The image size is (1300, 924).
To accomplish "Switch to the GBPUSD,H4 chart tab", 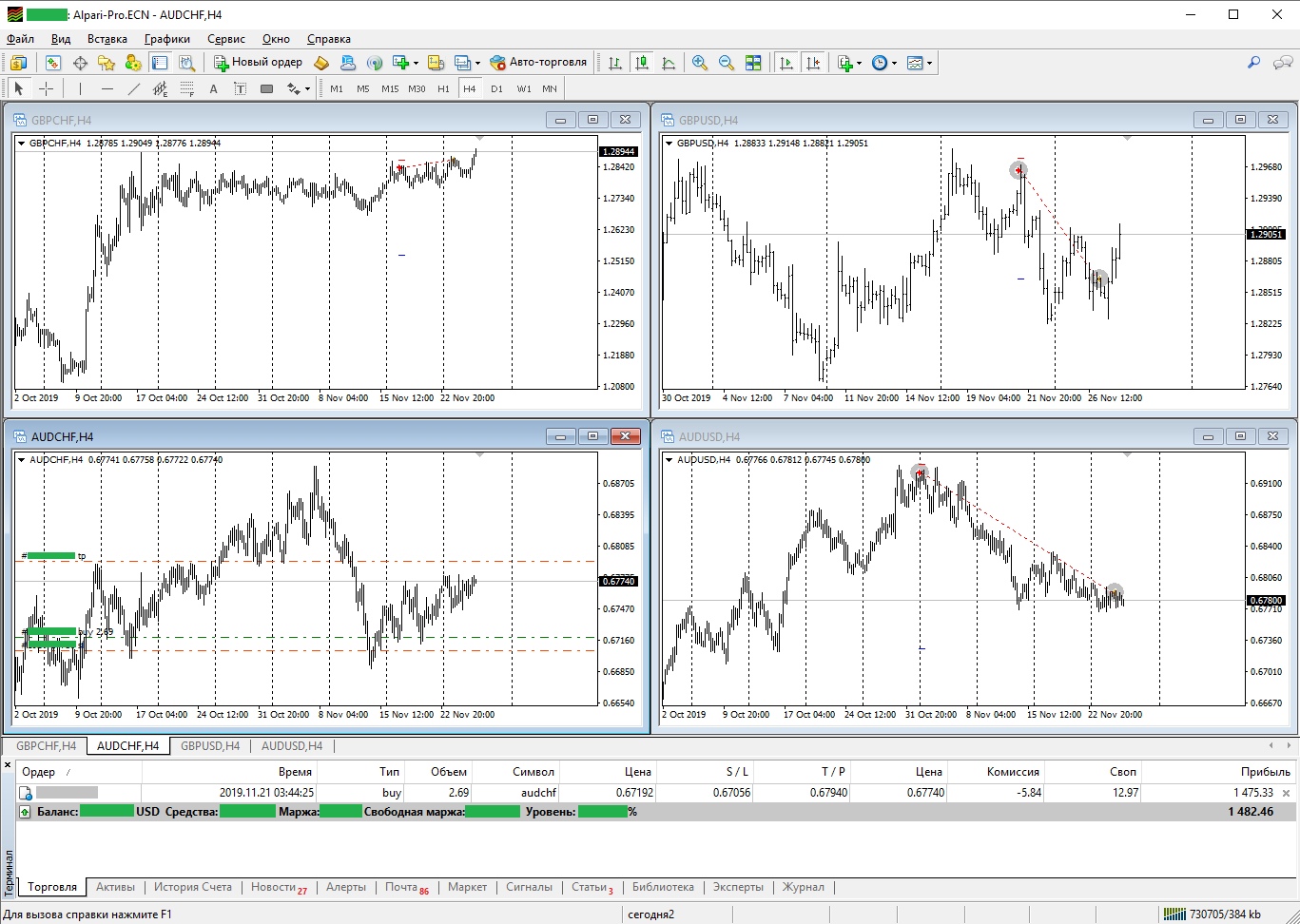I will point(209,746).
